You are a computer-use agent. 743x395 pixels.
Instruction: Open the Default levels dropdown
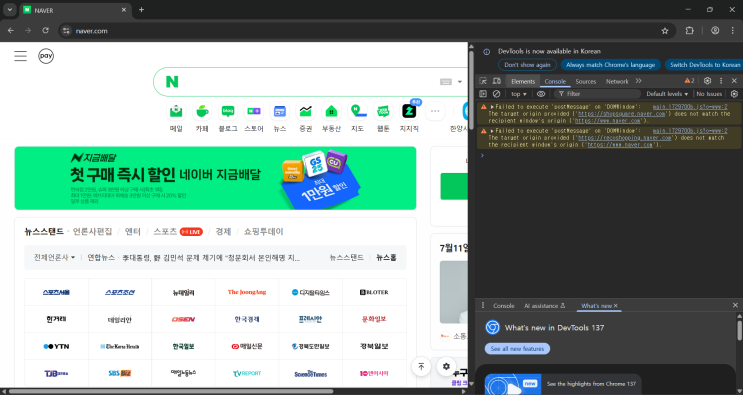click(667, 94)
